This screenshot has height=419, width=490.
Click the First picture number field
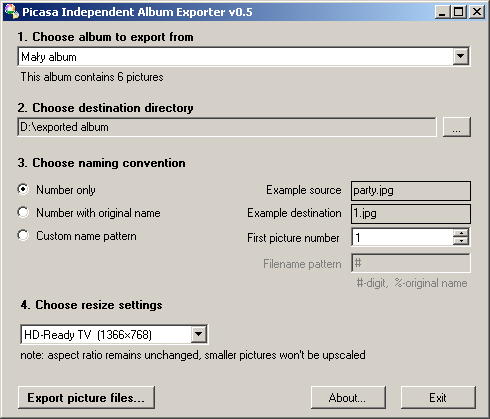[x=403, y=237]
